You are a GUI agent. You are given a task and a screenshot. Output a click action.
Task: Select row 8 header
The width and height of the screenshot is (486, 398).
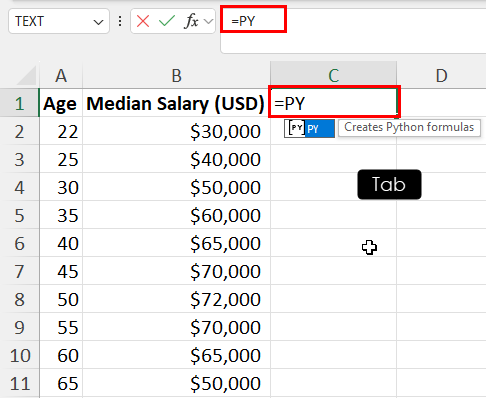pyautogui.click(x=19, y=299)
